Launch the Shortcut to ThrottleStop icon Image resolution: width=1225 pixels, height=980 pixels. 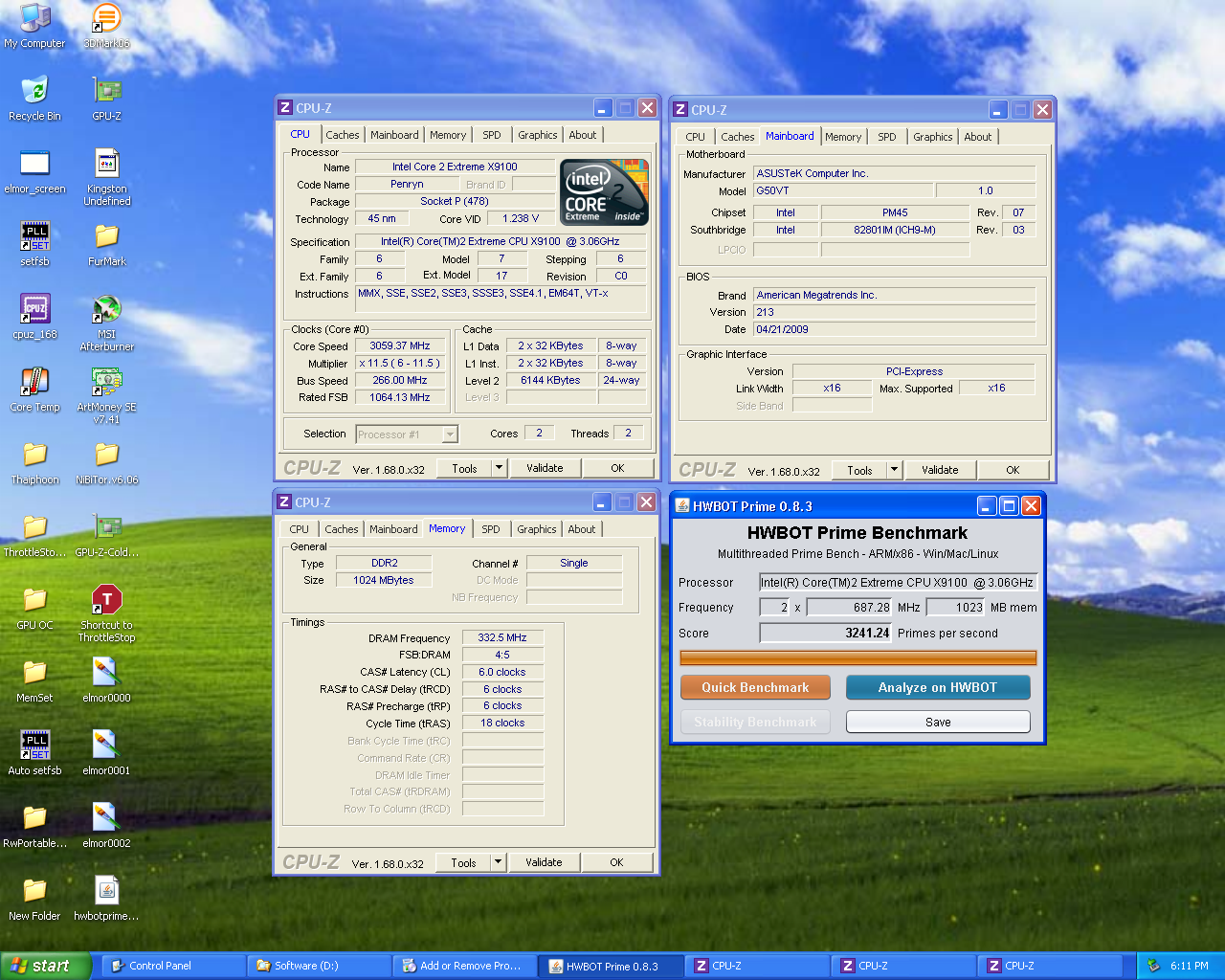(106, 613)
